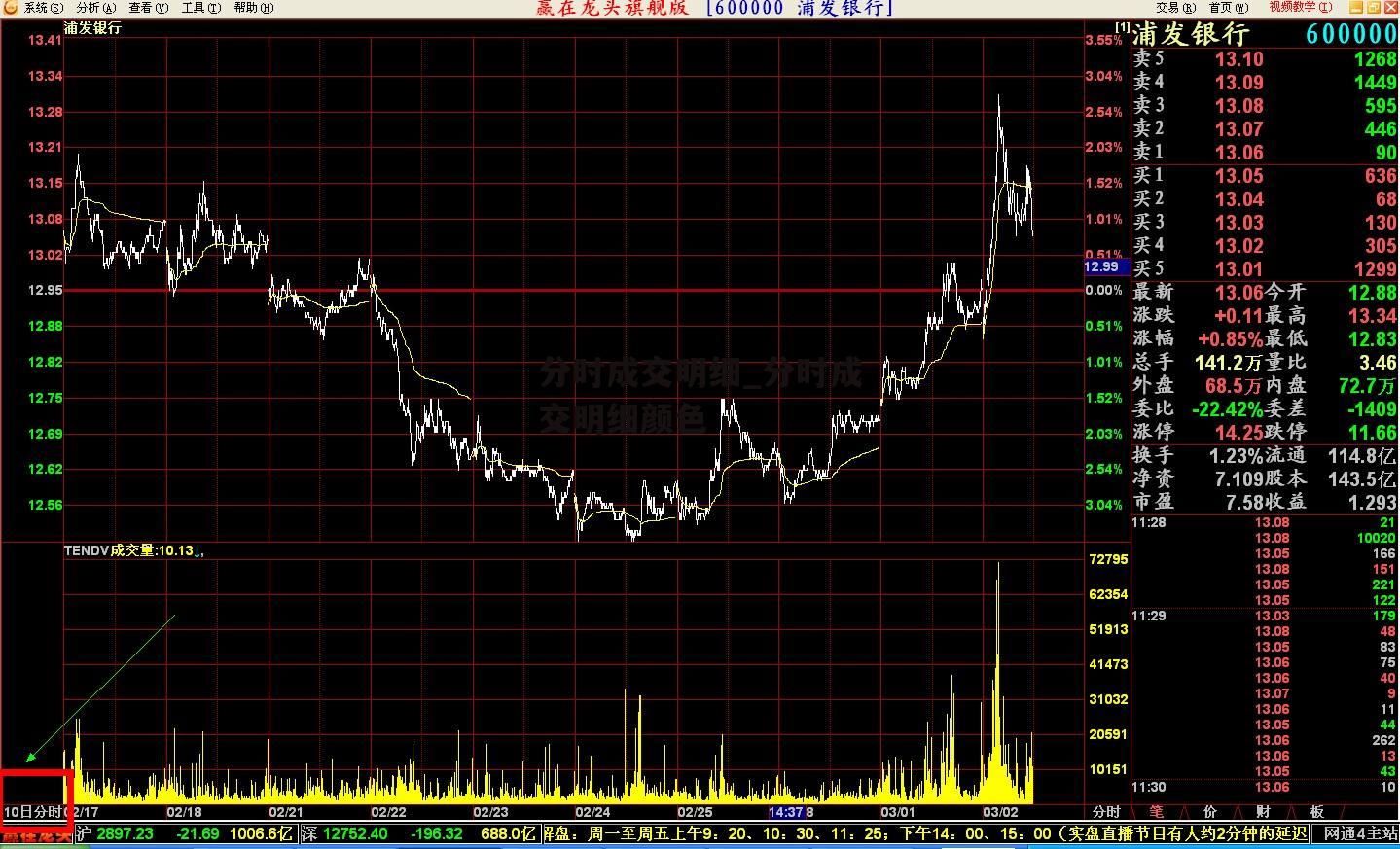Click the top-left price axis label 13.41
The width and height of the screenshot is (1400, 849).
point(45,40)
